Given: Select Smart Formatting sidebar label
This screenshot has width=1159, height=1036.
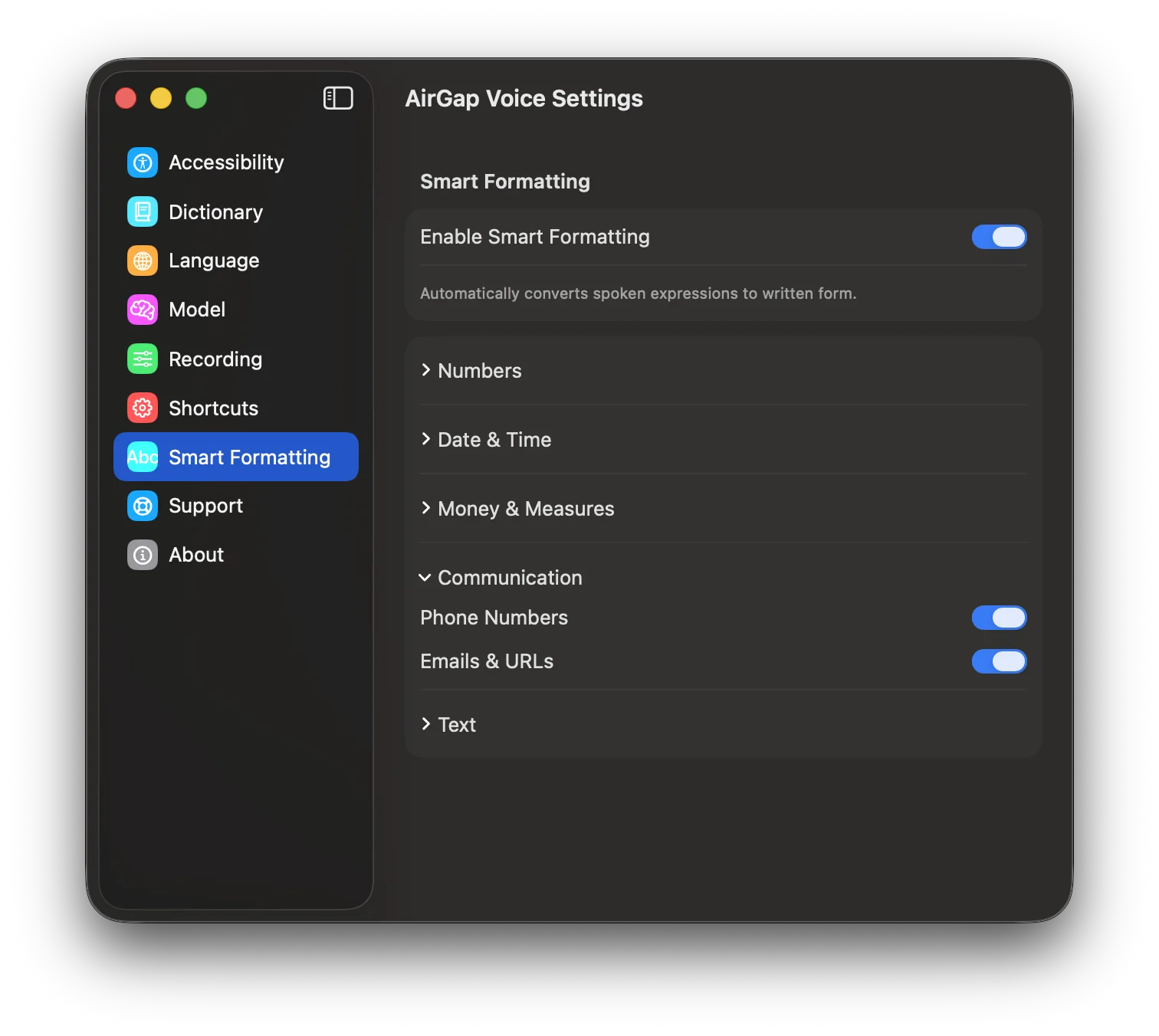Looking at the screenshot, I should (x=249, y=457).
